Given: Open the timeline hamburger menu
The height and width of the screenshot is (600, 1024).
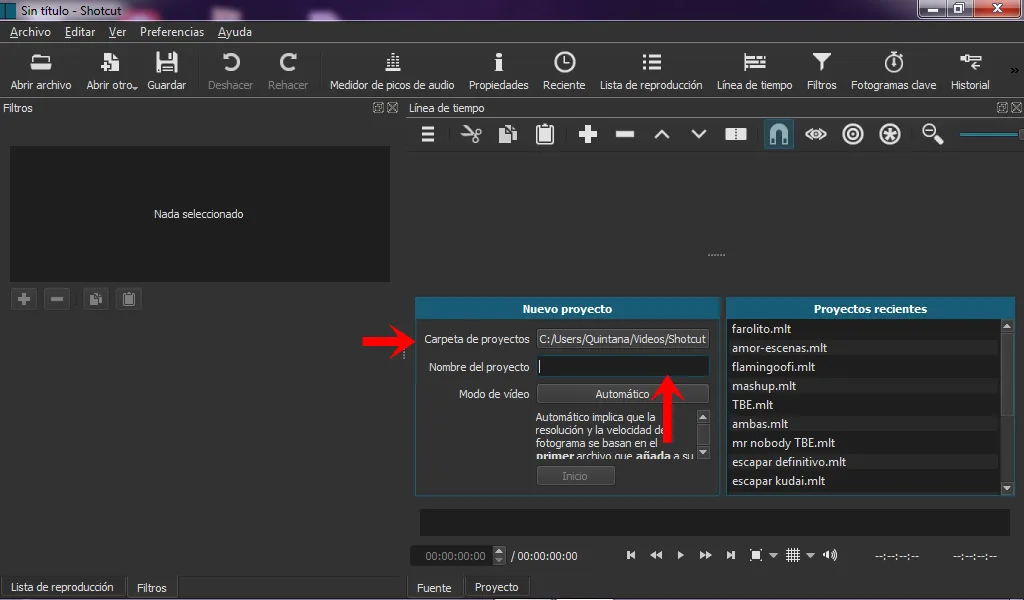Looking at the screenshot, I should (428, 134).
